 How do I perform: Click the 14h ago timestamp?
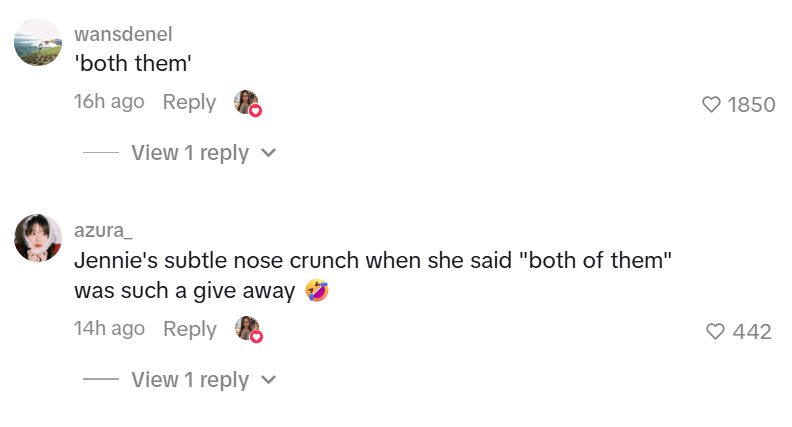(110, 328)
